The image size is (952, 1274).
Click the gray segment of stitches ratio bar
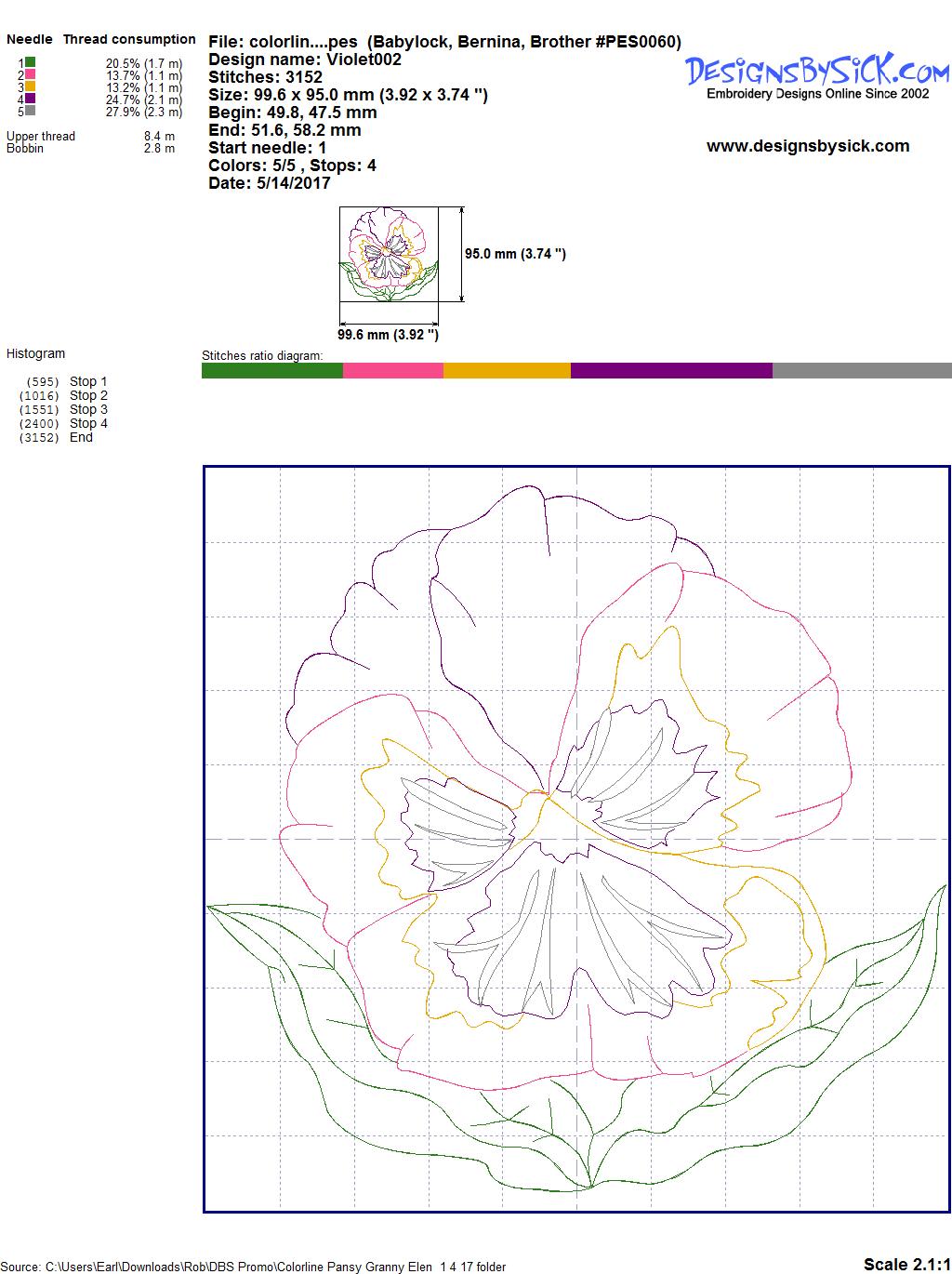861,370
